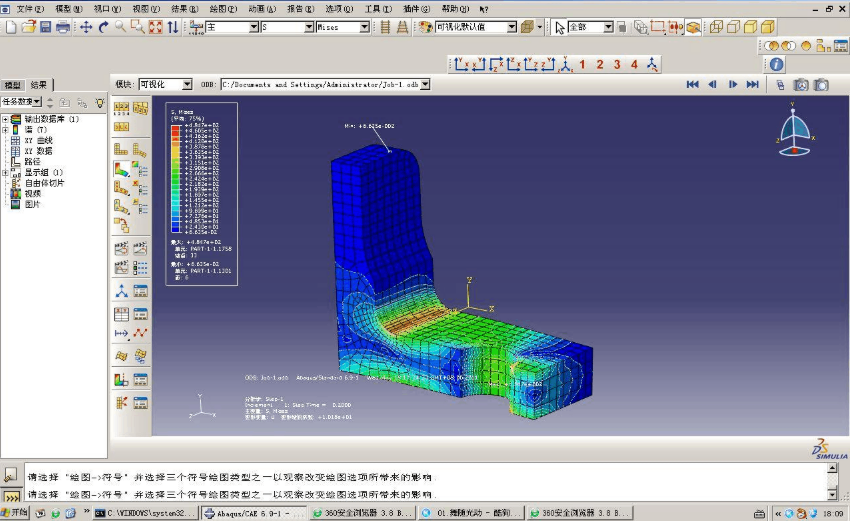Image resolution: width=850 pixels, height=521 pixels.
Task: Open the 帮助 (H) menu
Action: [455, 9]
